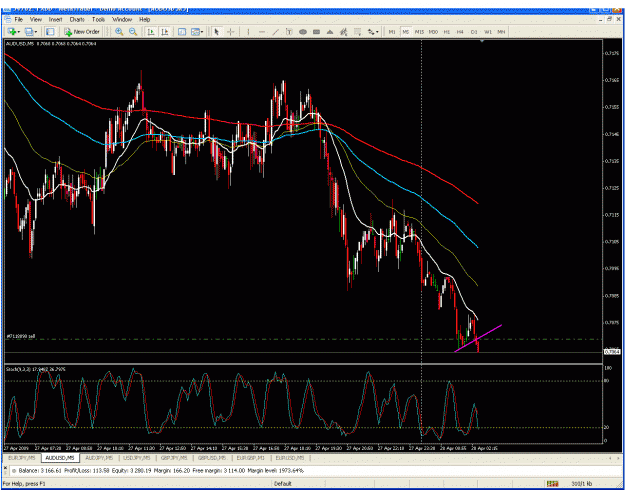Switch to GBPUSD,M5 chart tab

(212, 457)
